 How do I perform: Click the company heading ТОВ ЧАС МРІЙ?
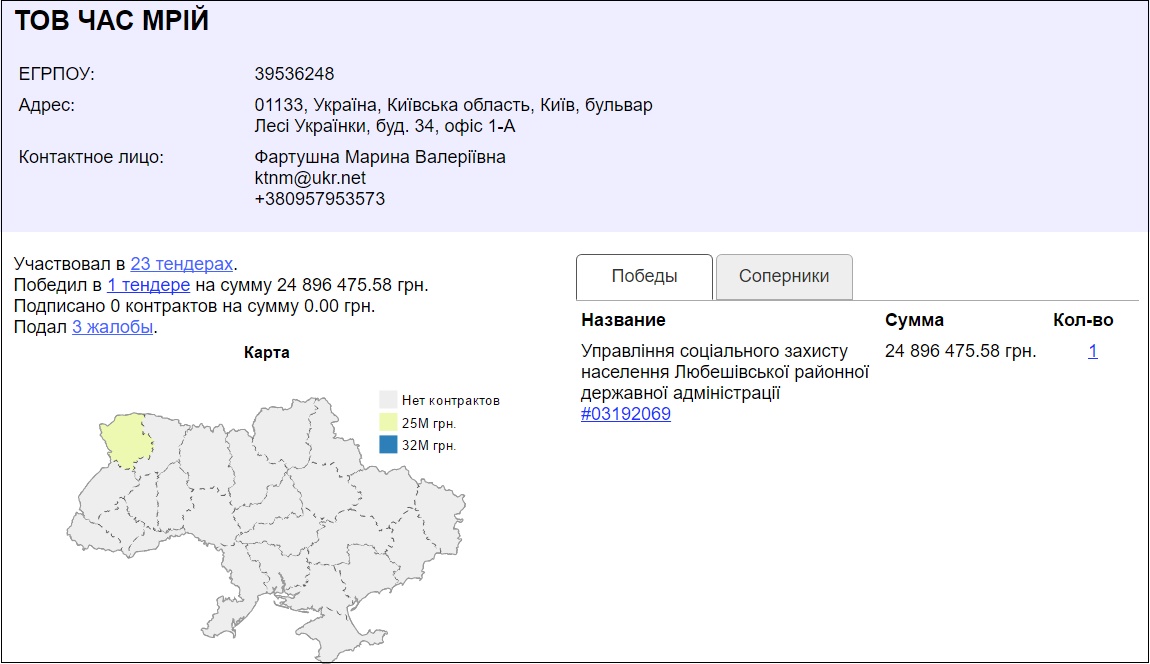click(112, 21)
